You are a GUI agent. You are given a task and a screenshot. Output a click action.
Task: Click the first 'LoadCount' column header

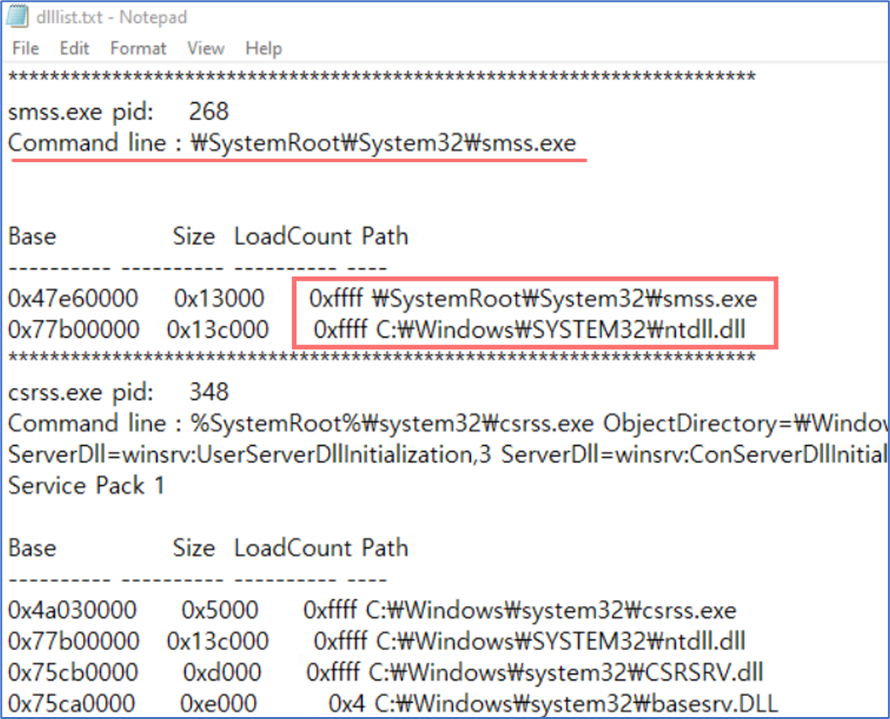coord(293,236)
